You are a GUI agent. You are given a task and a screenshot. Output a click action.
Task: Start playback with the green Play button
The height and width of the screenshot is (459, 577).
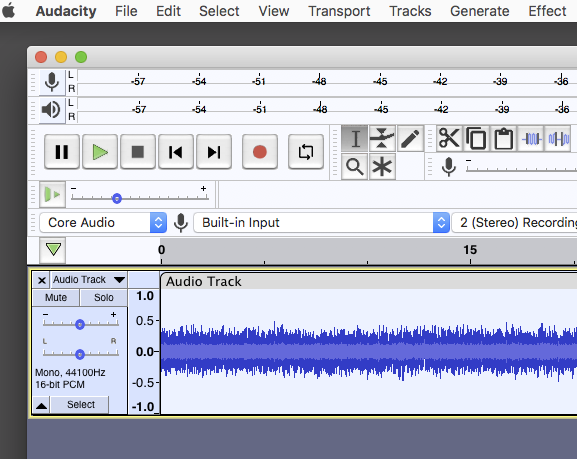coord(100,152)
